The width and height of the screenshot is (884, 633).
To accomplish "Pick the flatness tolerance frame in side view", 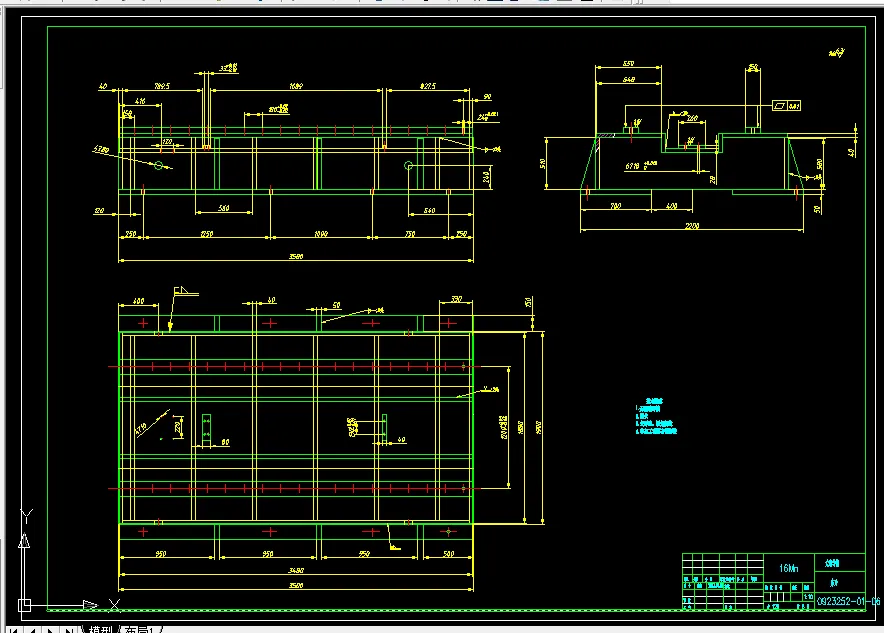I will pos(786,105).
